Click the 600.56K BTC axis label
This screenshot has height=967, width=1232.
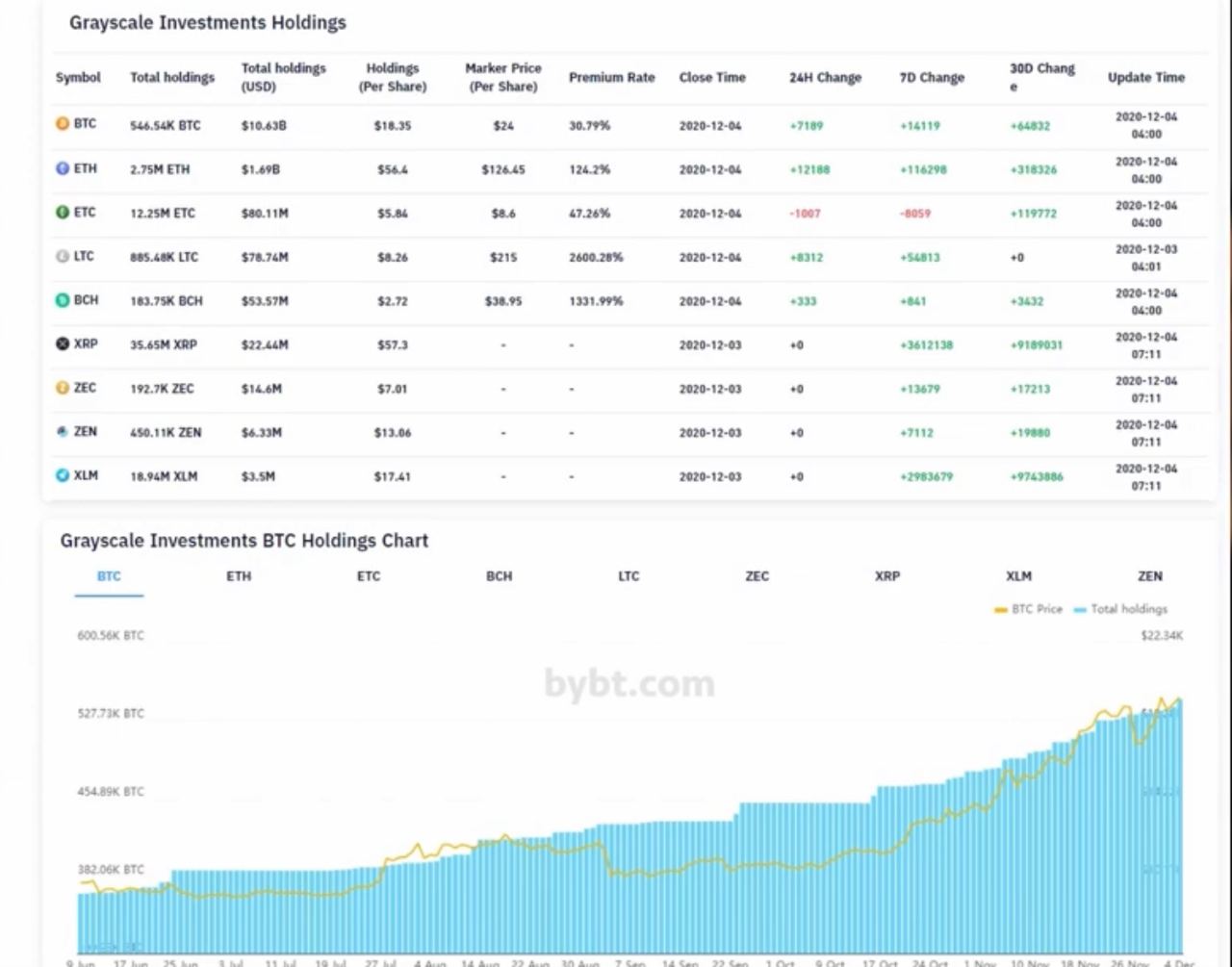click(x=111, y=636)
